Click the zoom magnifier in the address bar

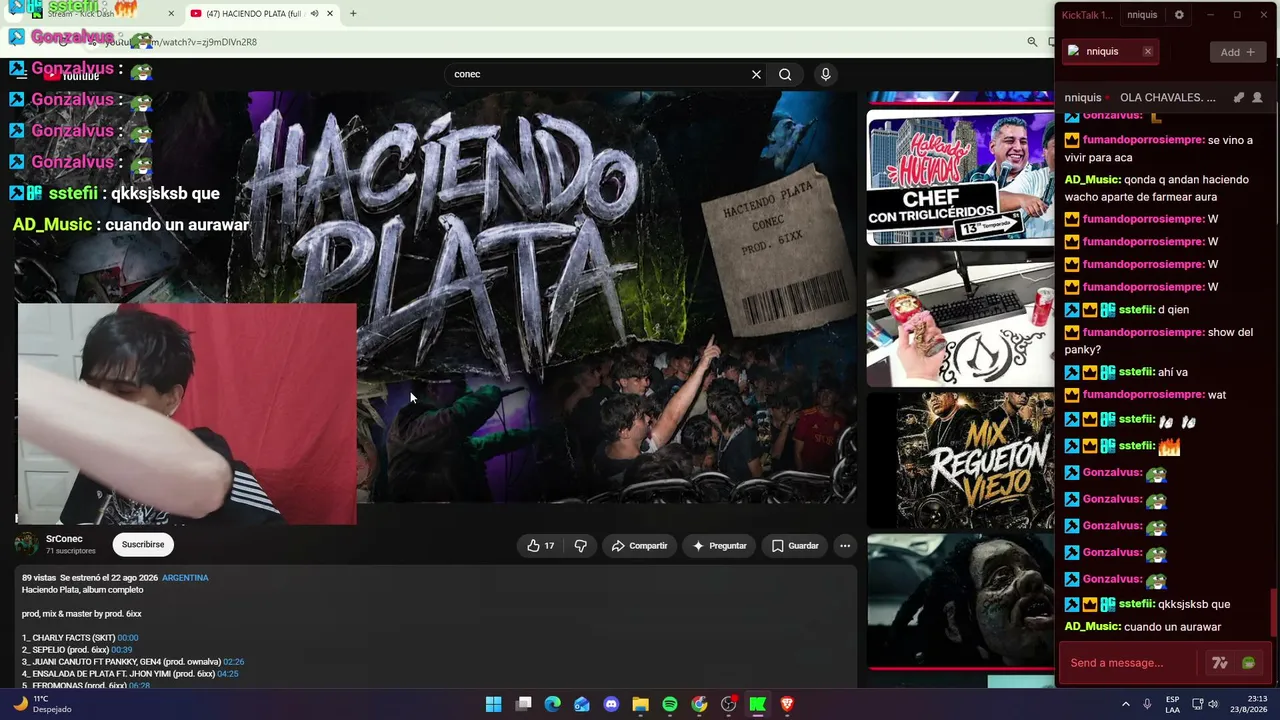pyautogui.click(x=1032, y=42)
